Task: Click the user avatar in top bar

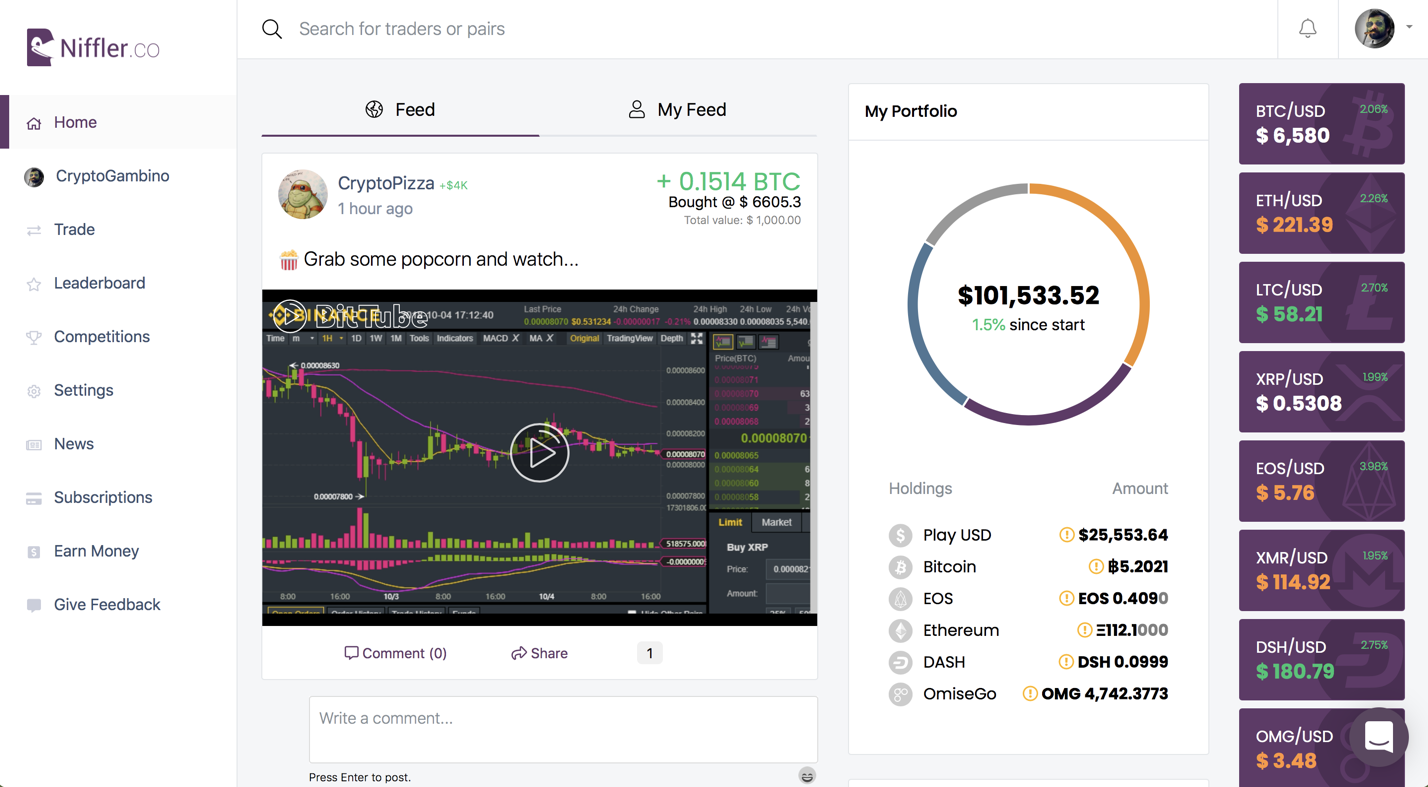Action: coord(1374,29)
